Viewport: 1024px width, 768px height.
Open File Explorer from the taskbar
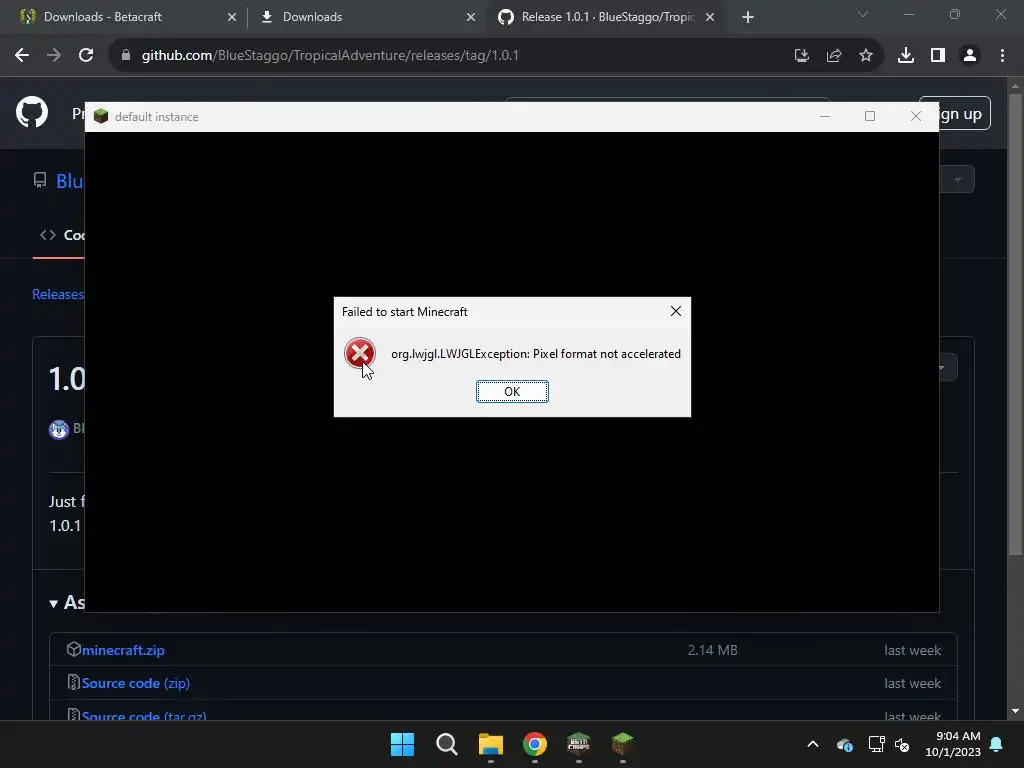point(490,744)
